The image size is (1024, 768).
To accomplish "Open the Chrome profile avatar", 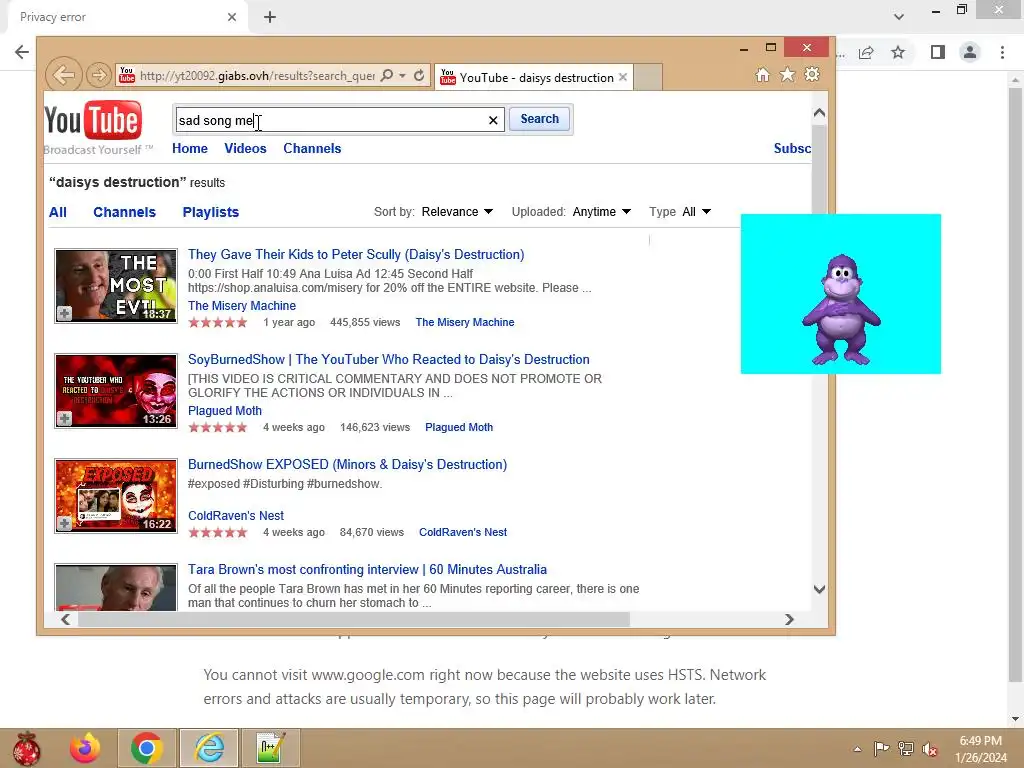I will [x=970, y=52].
